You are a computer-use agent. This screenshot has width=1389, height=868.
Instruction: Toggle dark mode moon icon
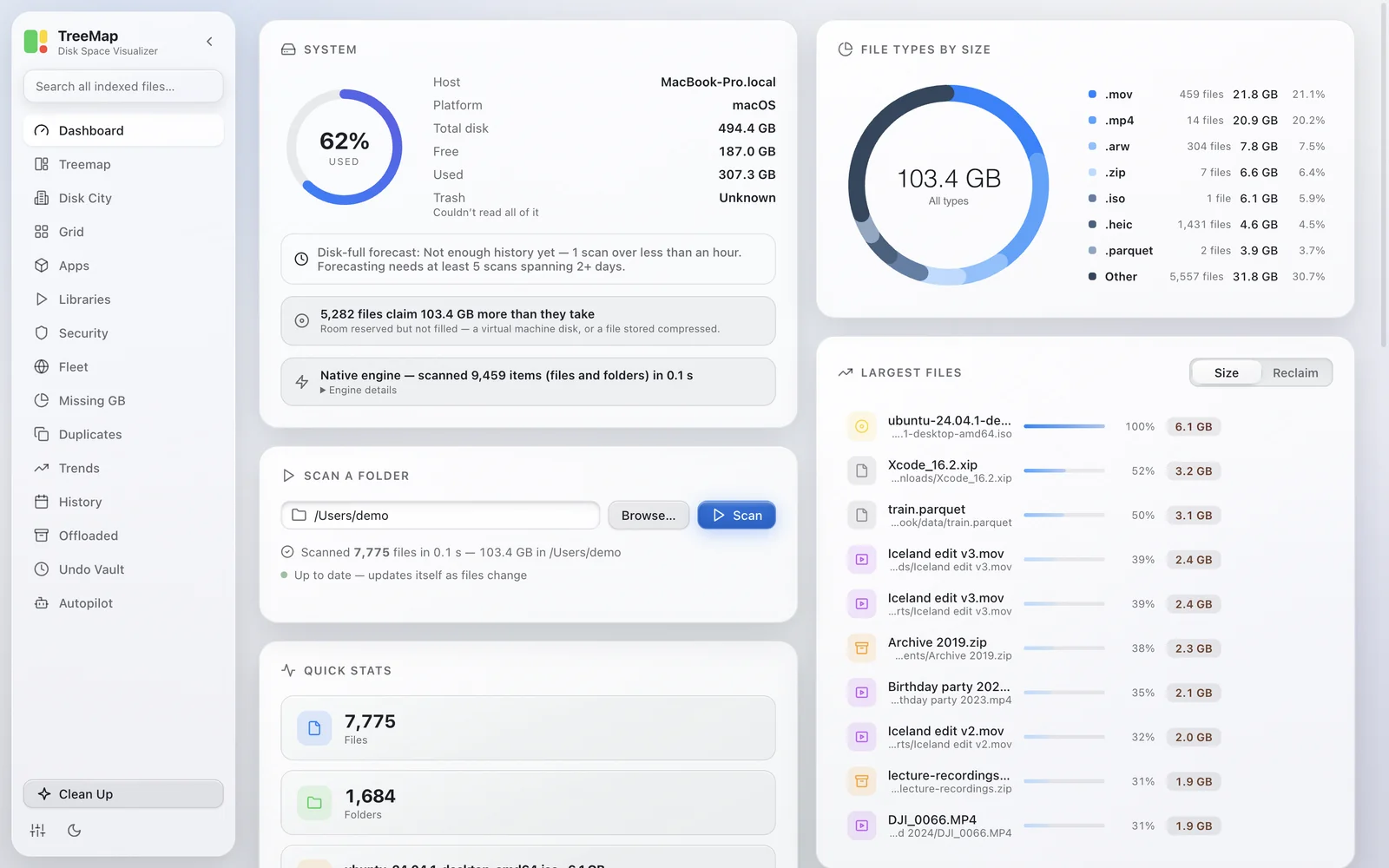tap(75, 831)
